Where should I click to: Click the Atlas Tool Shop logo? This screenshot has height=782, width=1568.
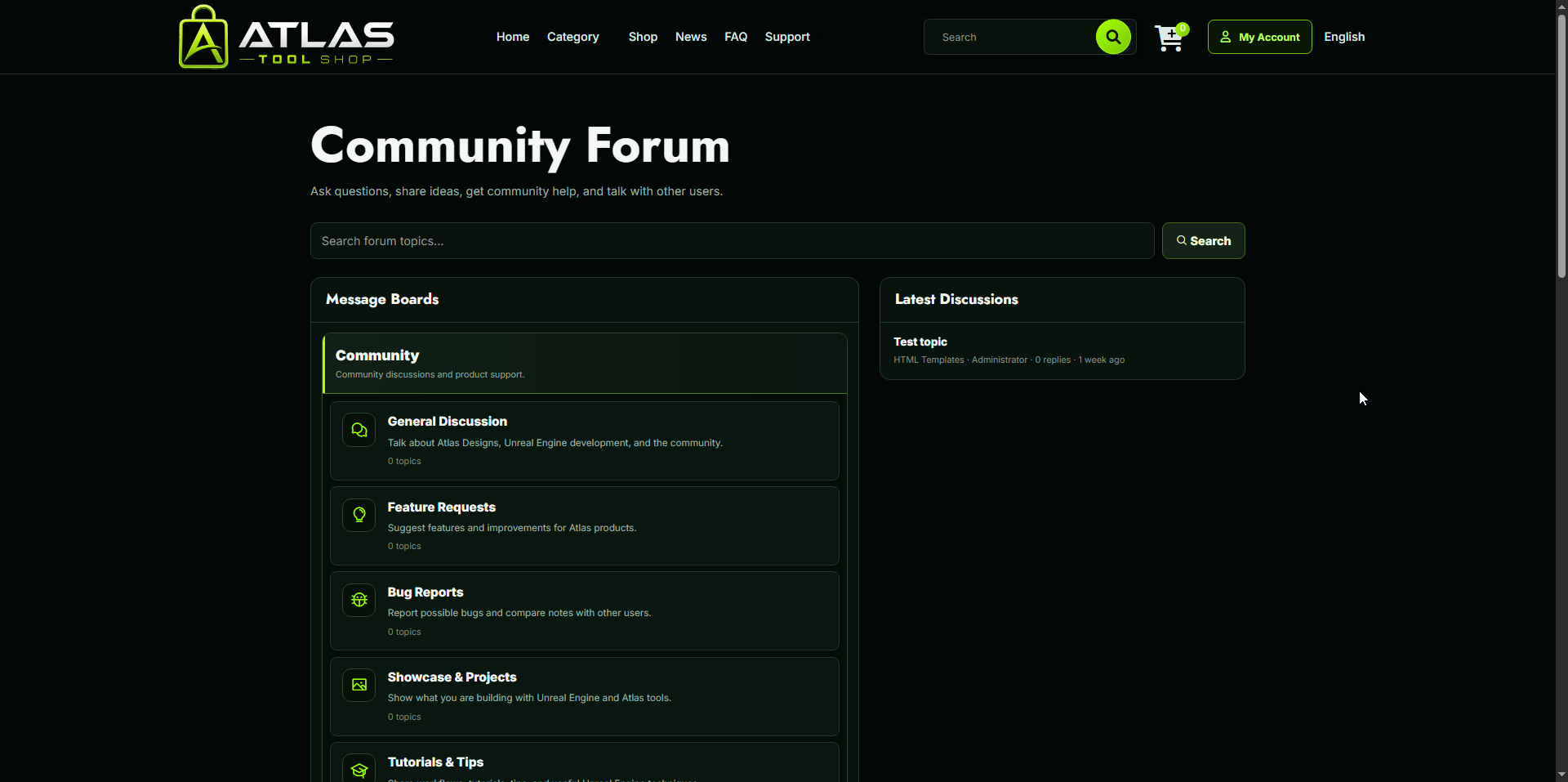(x=286, y=37)
